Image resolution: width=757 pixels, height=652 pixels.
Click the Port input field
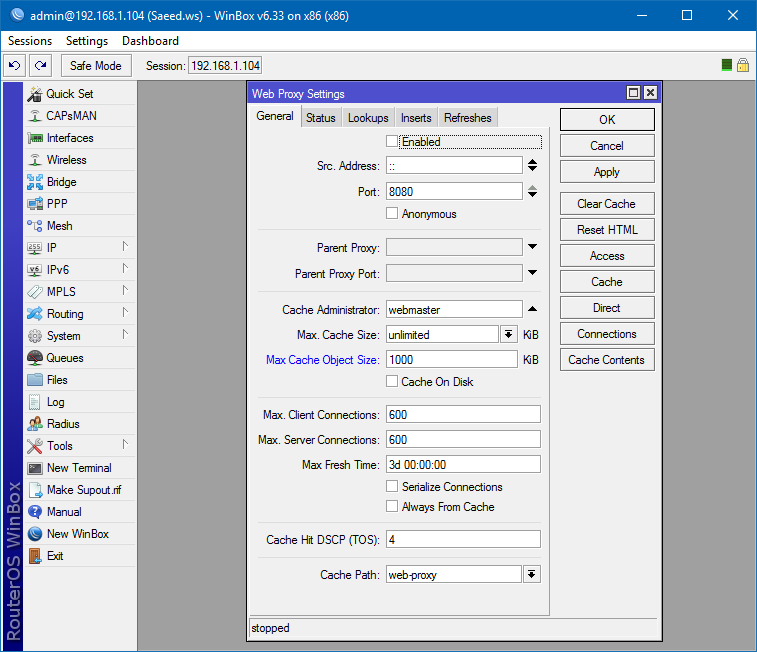click(454, 192)
